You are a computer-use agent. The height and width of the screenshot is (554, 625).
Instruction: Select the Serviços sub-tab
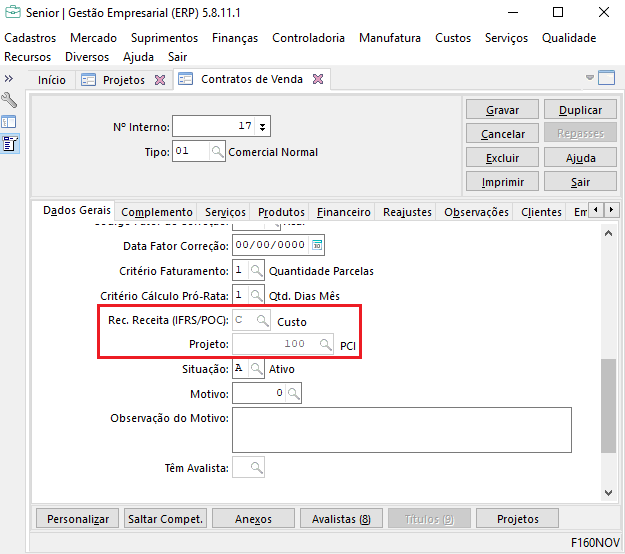[225, 212]
